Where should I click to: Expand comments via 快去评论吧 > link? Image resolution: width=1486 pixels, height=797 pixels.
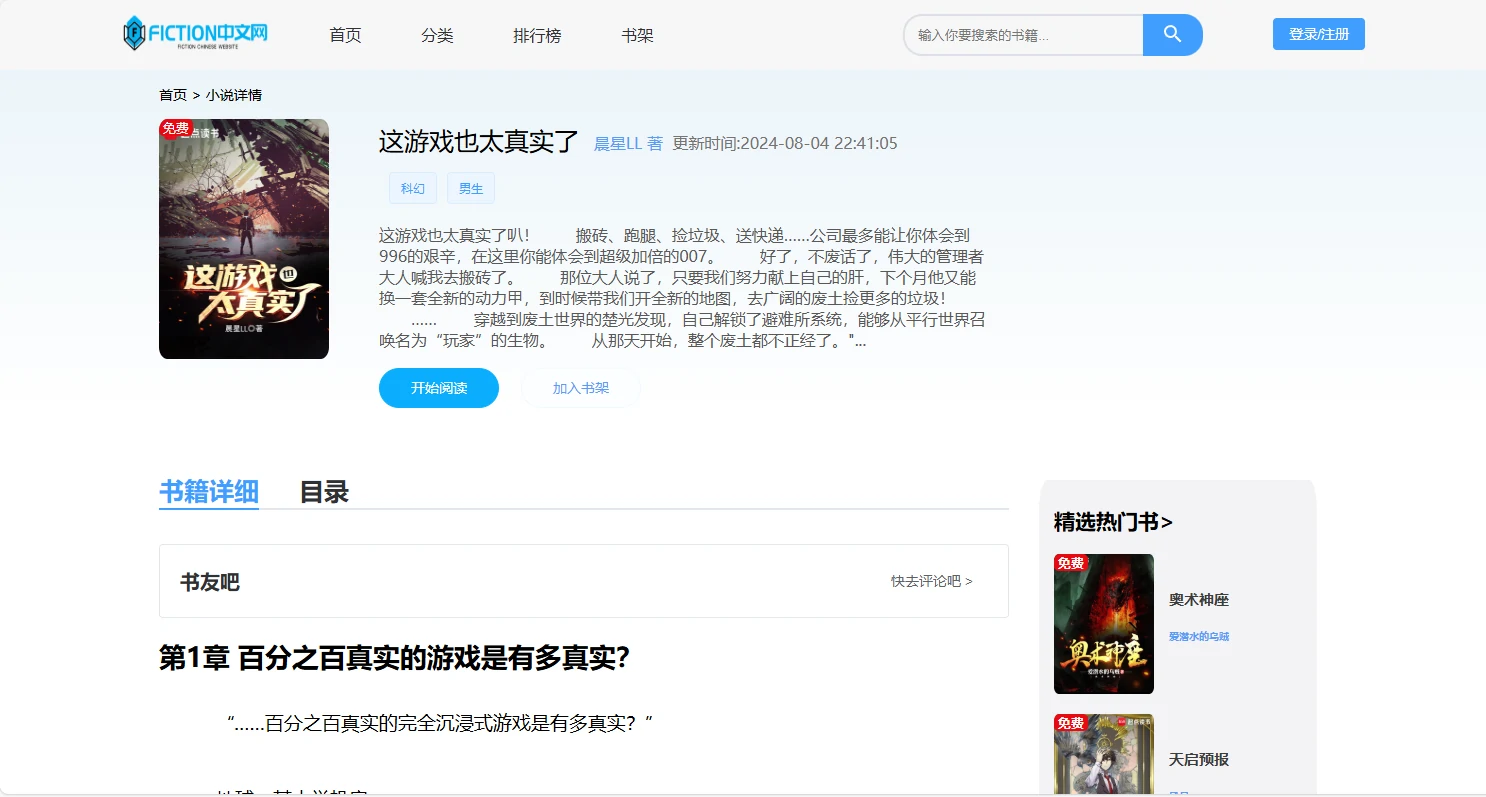(x=931, y=581)
